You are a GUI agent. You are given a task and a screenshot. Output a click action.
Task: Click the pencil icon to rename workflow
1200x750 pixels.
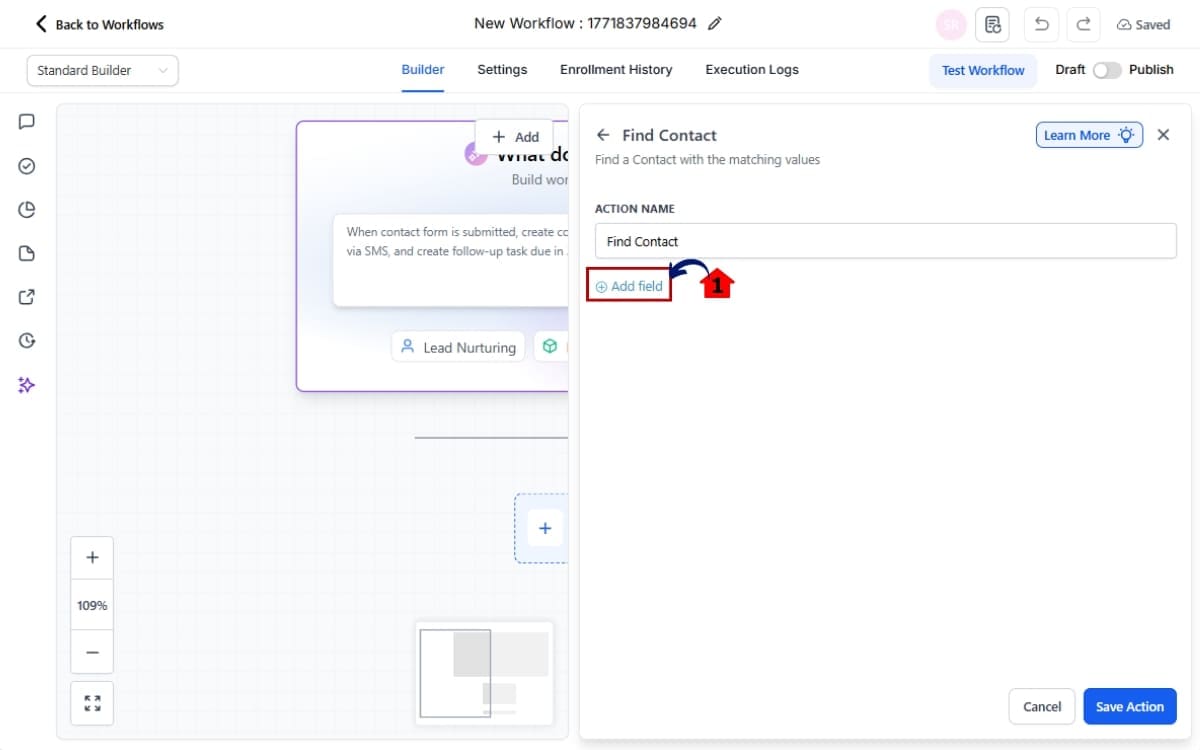(x=714, y=24)
